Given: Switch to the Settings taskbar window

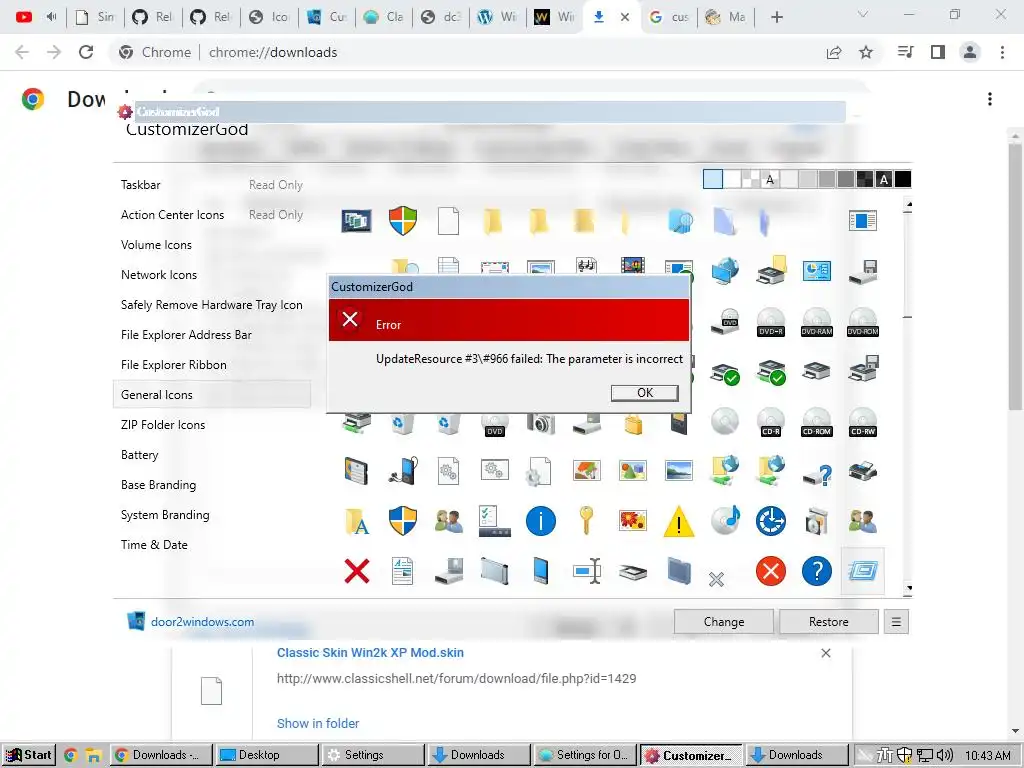Looking at the screenshot, I should [372, 755].
